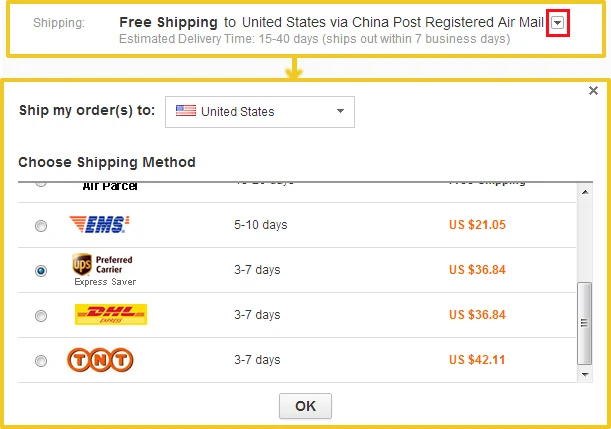Click the EMS carrier logo
The image size is (611, 429).
pos(99,224)
